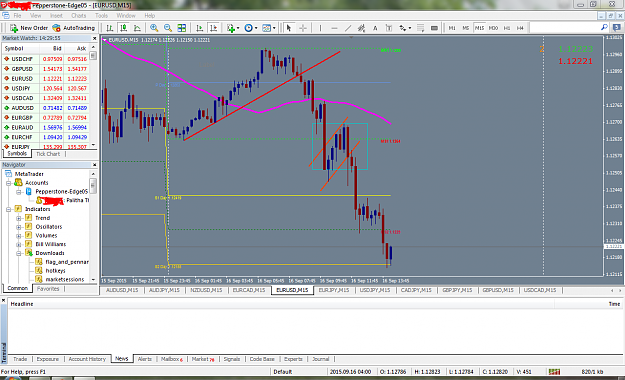The height and width of the screenshot is (380, 625).
Task: Collapse the Indicators tree node
Action: pos(8,209)
